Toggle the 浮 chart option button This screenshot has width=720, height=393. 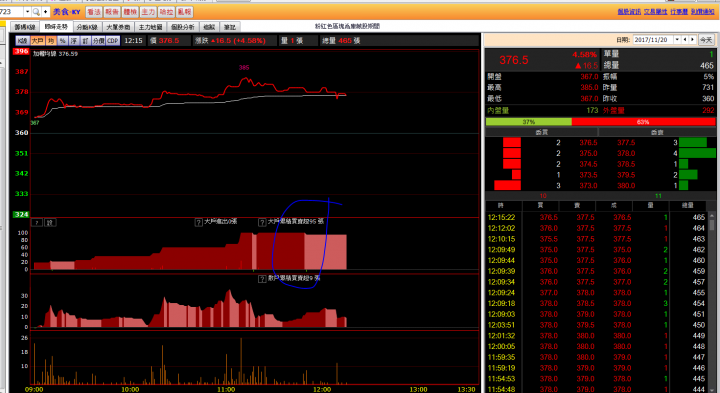pyautogui.click(x=74, y=41)
